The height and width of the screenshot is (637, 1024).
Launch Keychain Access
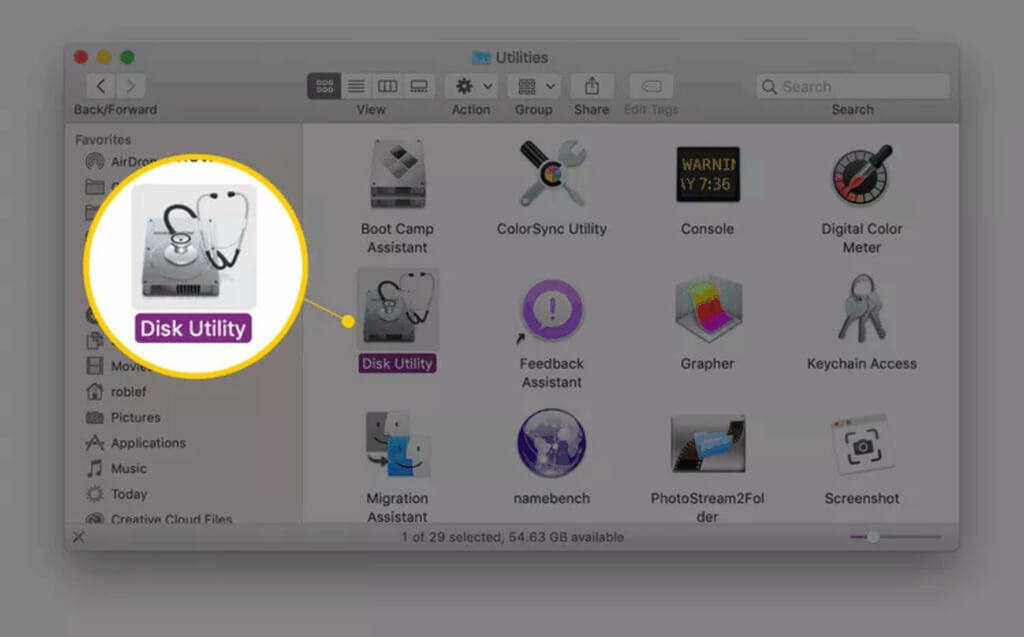click(861, 310)
